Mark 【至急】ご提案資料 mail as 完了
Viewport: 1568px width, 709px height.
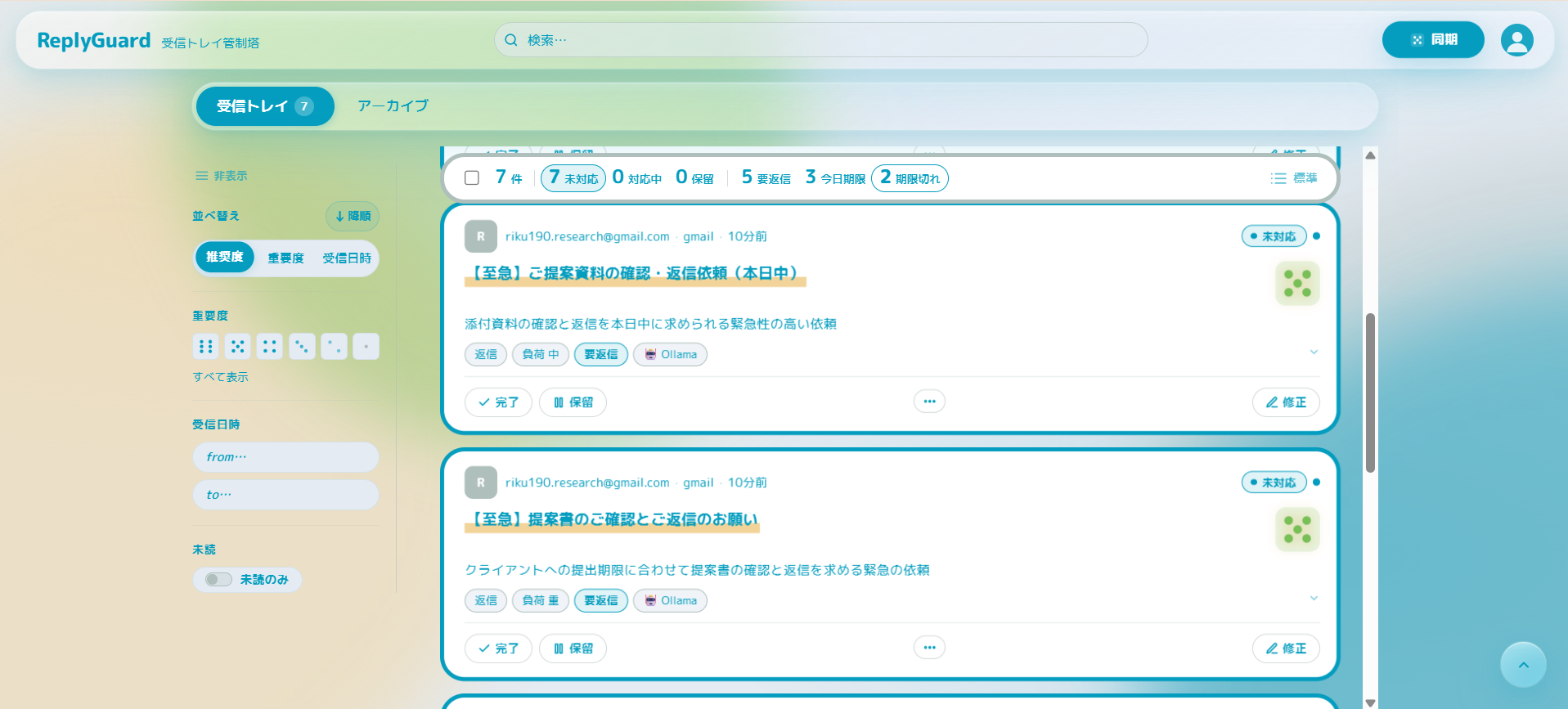point(498,402)
